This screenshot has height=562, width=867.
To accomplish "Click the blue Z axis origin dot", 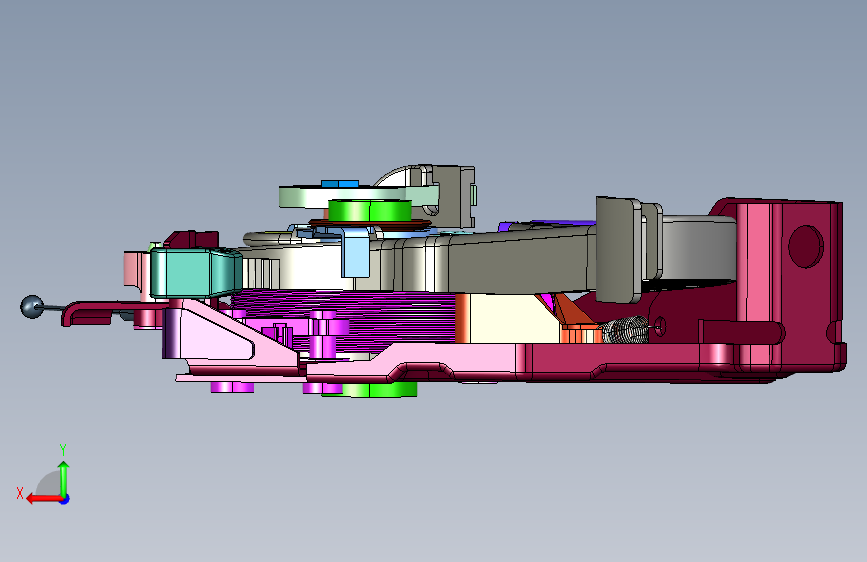I will click(65, 499).
